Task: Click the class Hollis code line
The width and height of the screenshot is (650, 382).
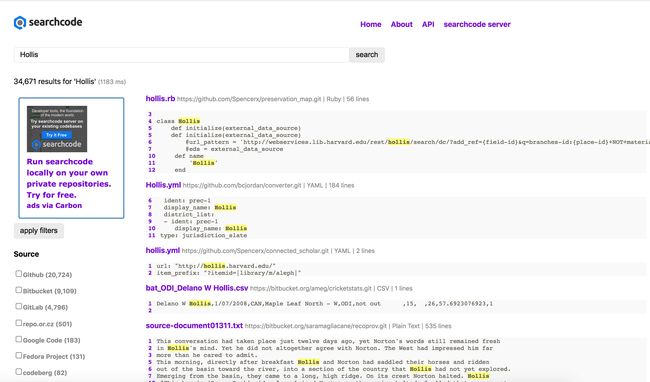Action: 178,121
